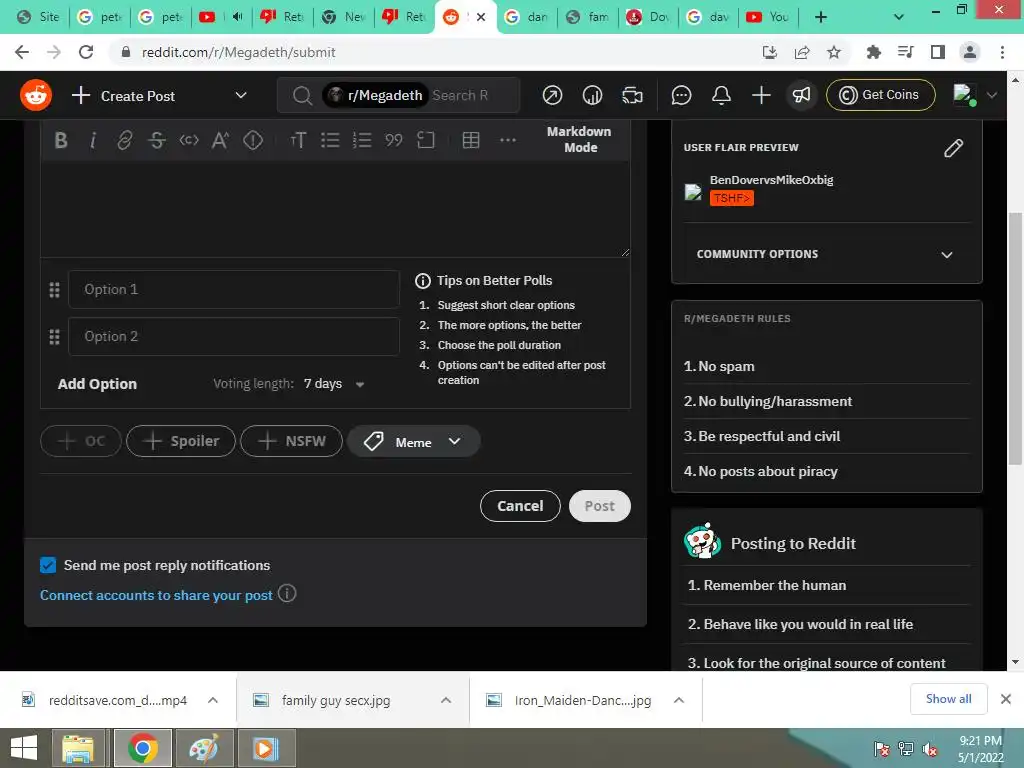Viewport: 1024px width, 768px height.
Task: Insert a link with chain icon
Action: 125,140
